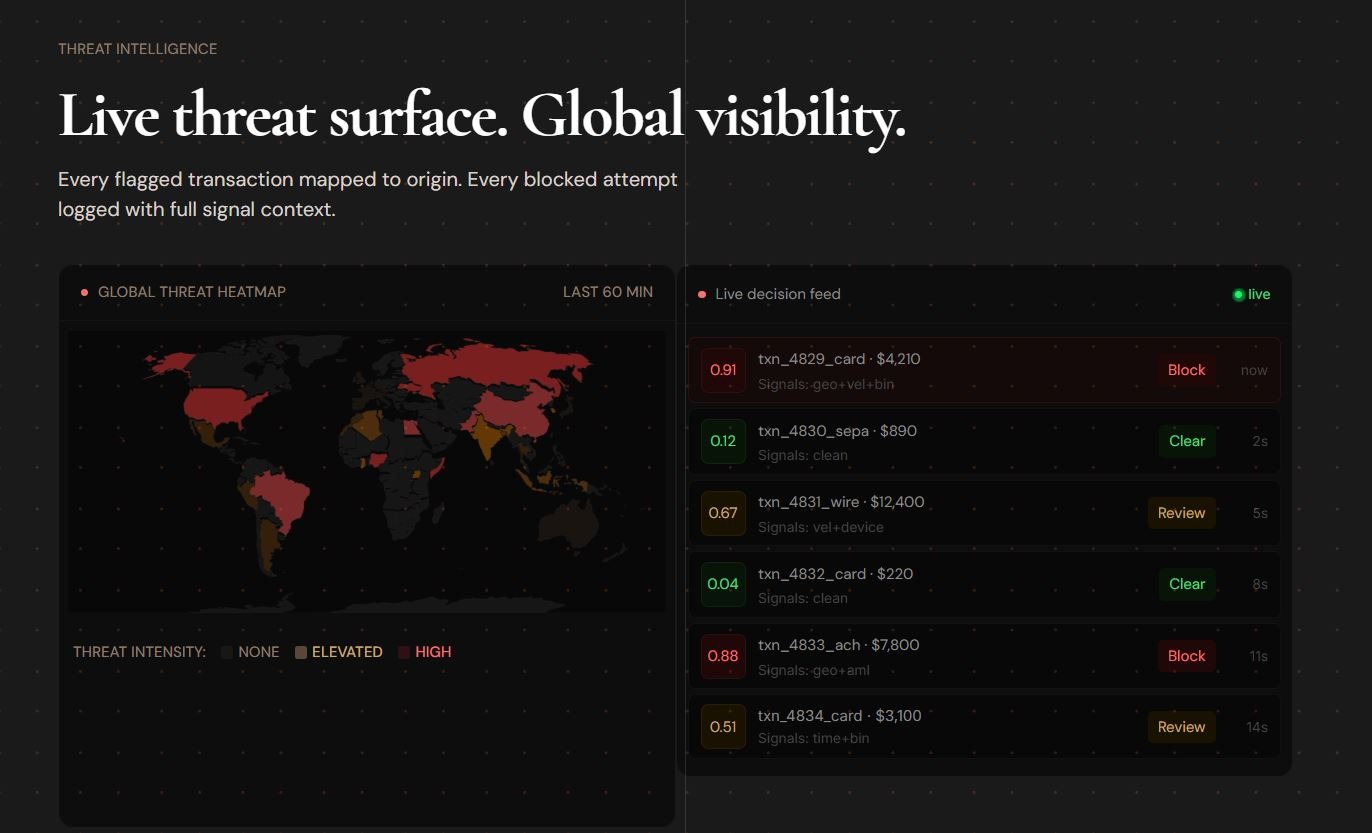Click txn_4832_card · $220 text
The height and width of the screenshot is (833, 1372).
click(835, 574)
